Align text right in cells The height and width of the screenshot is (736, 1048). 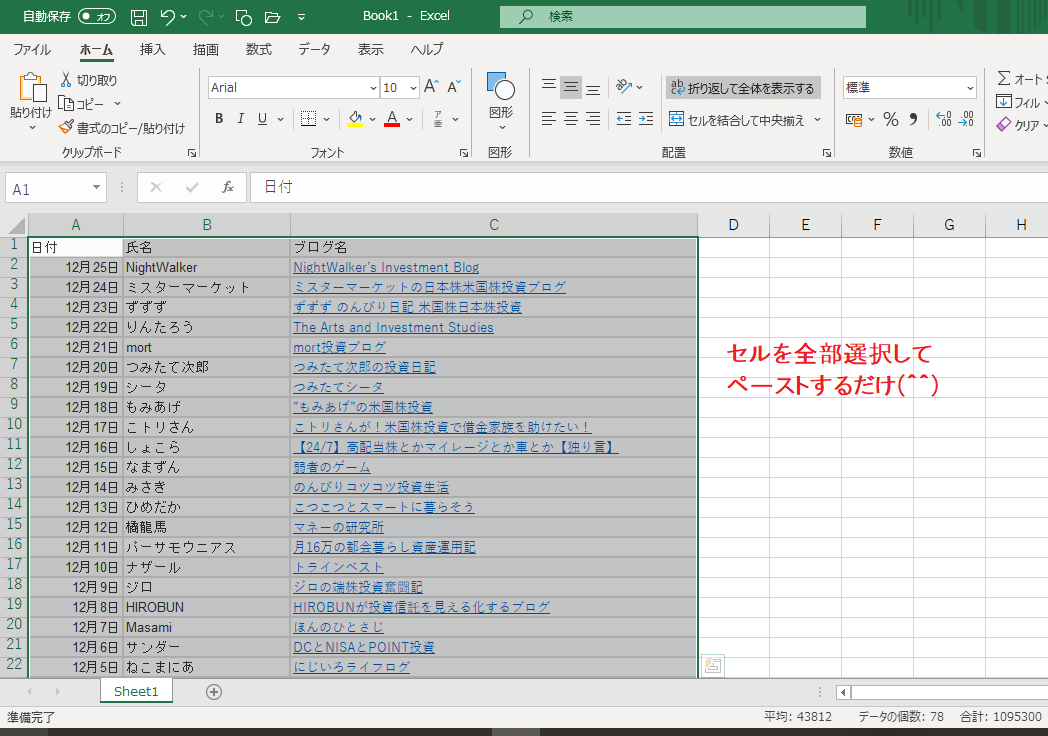(593, 119)
